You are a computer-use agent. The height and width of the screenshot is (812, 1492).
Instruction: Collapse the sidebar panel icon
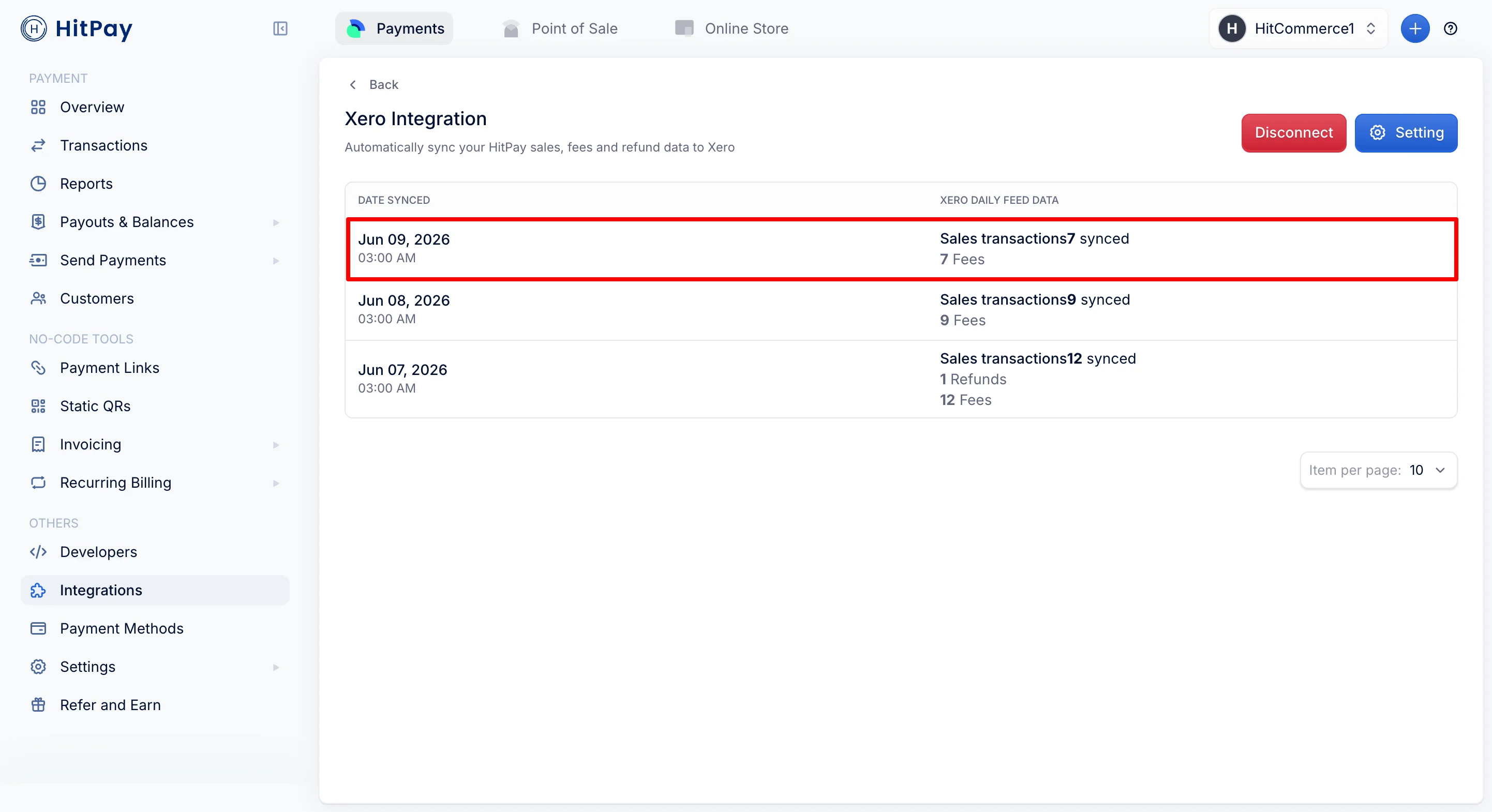pos(280,28)
